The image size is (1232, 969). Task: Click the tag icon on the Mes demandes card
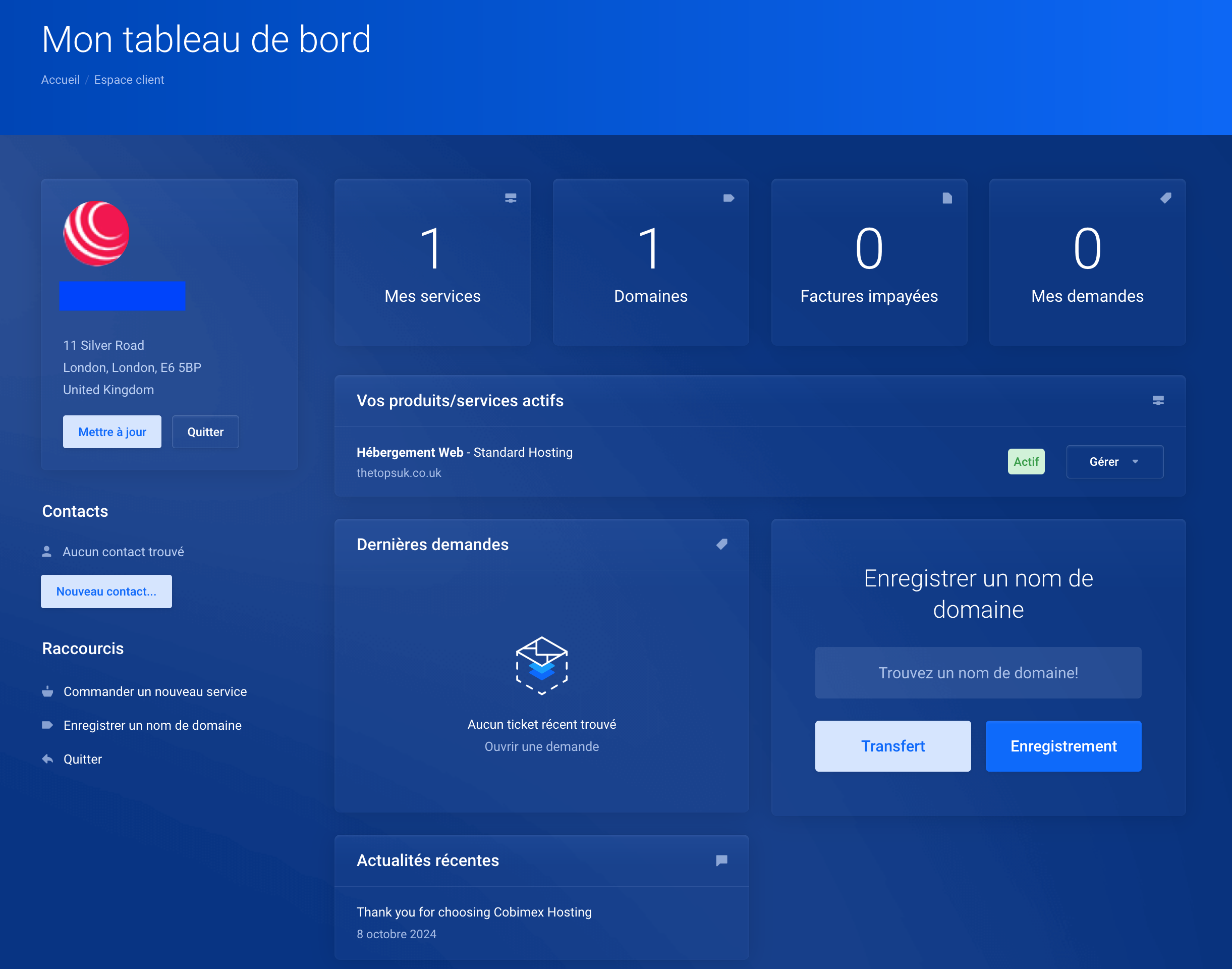coord(1165,198)
